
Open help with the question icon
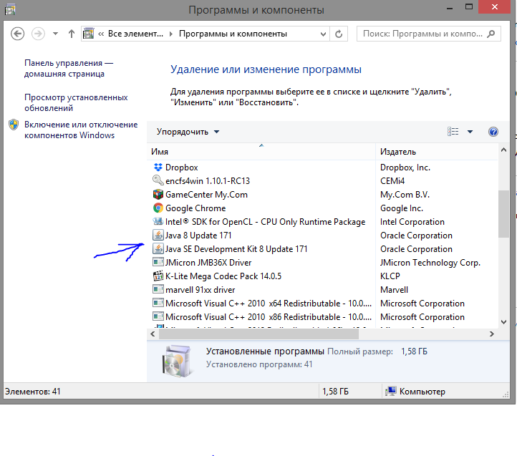click(493, 132)
